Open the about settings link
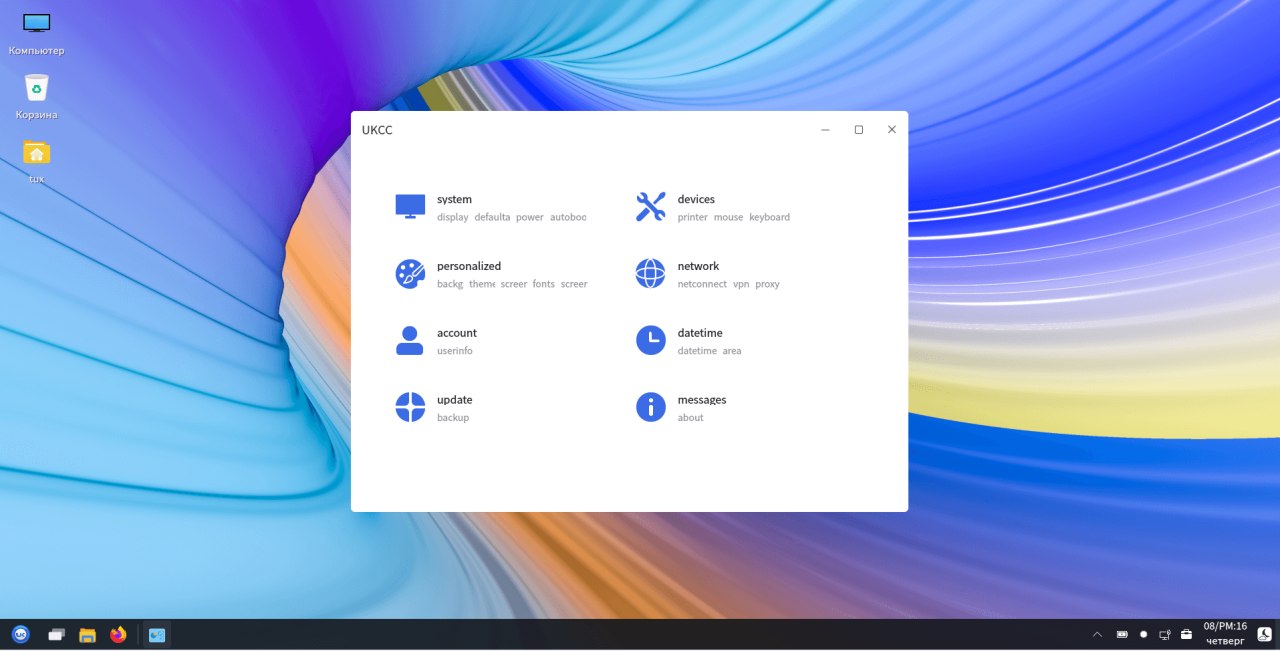1280x651 pixels. click(691, 418)
